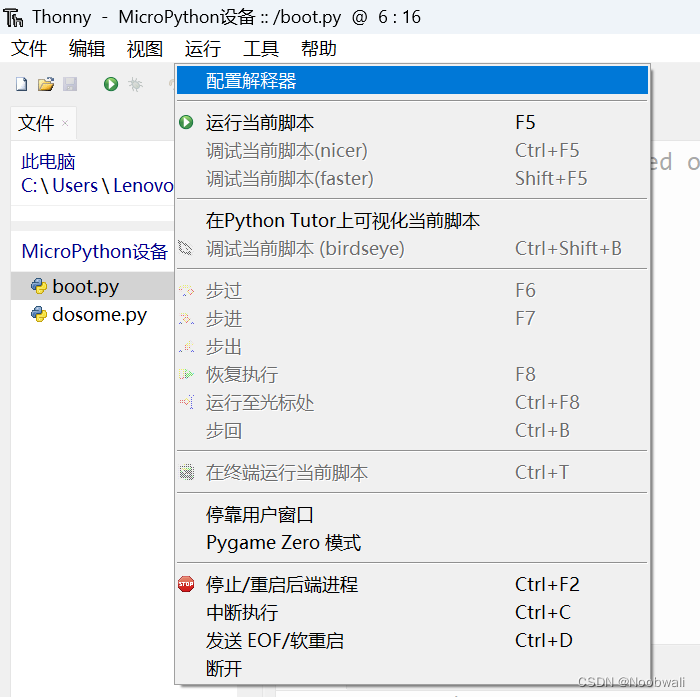Open the 编辑 menu
700x697 pixels.
[87, 48]
